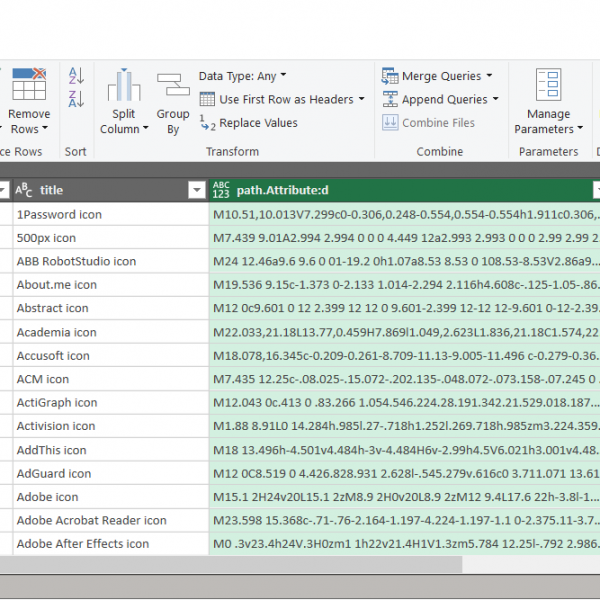600x600 pixels.
Task: Click the Merge Queries icon
Action: pos(390,76)
